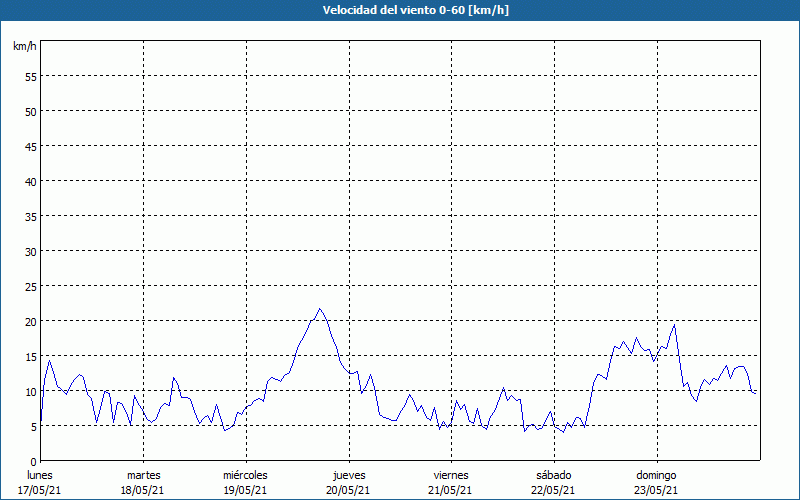Click the 'sábado' day label

(x=553, y=475)
